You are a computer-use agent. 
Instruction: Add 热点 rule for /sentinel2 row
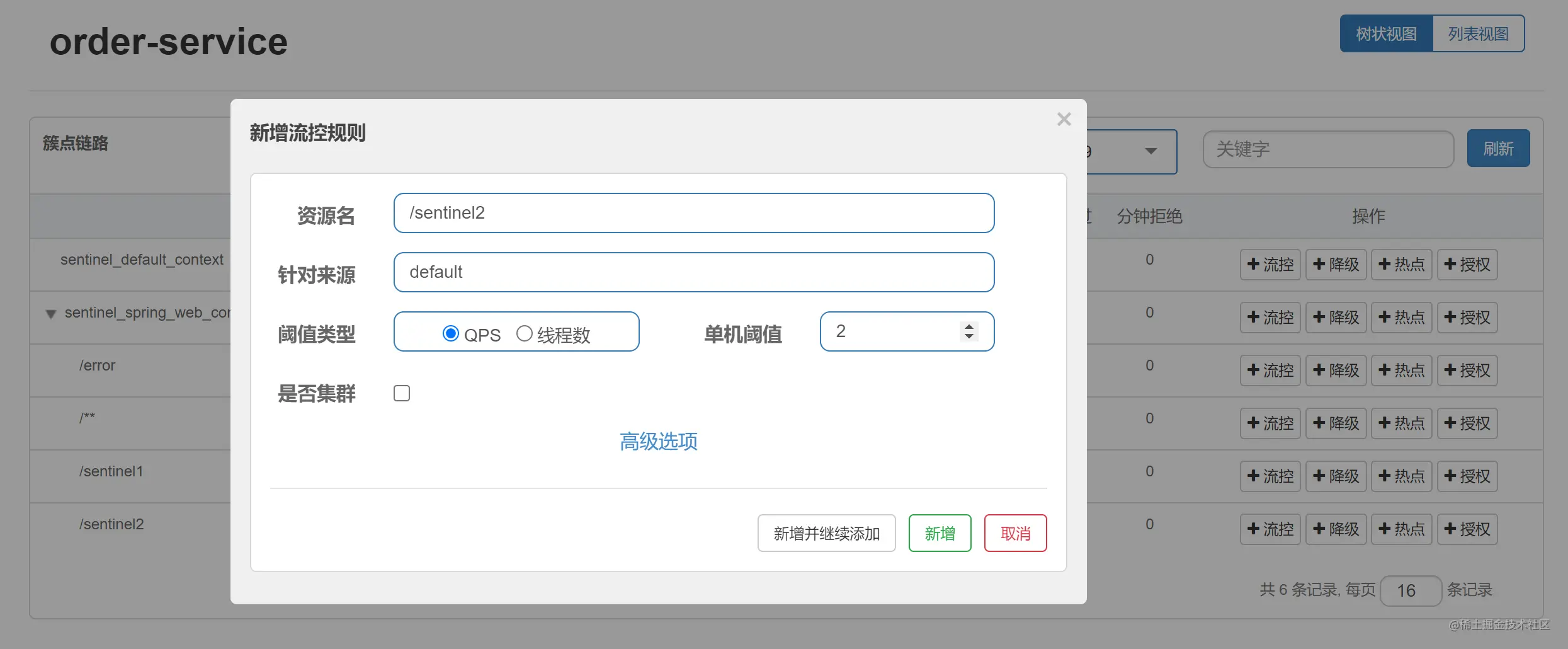(x=1401, y=529)
